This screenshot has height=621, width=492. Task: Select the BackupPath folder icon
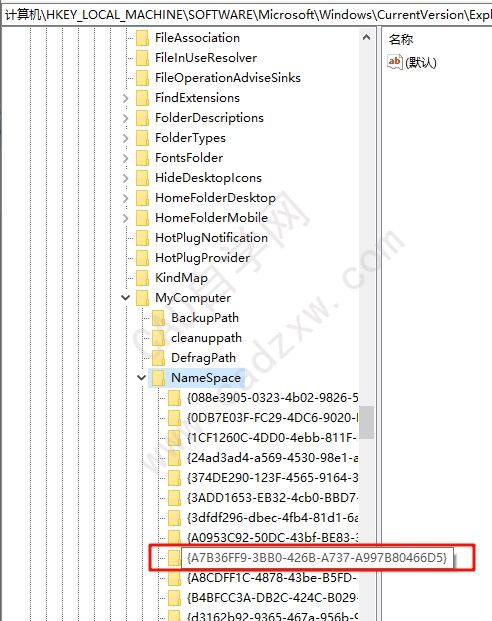pos(158,318)
